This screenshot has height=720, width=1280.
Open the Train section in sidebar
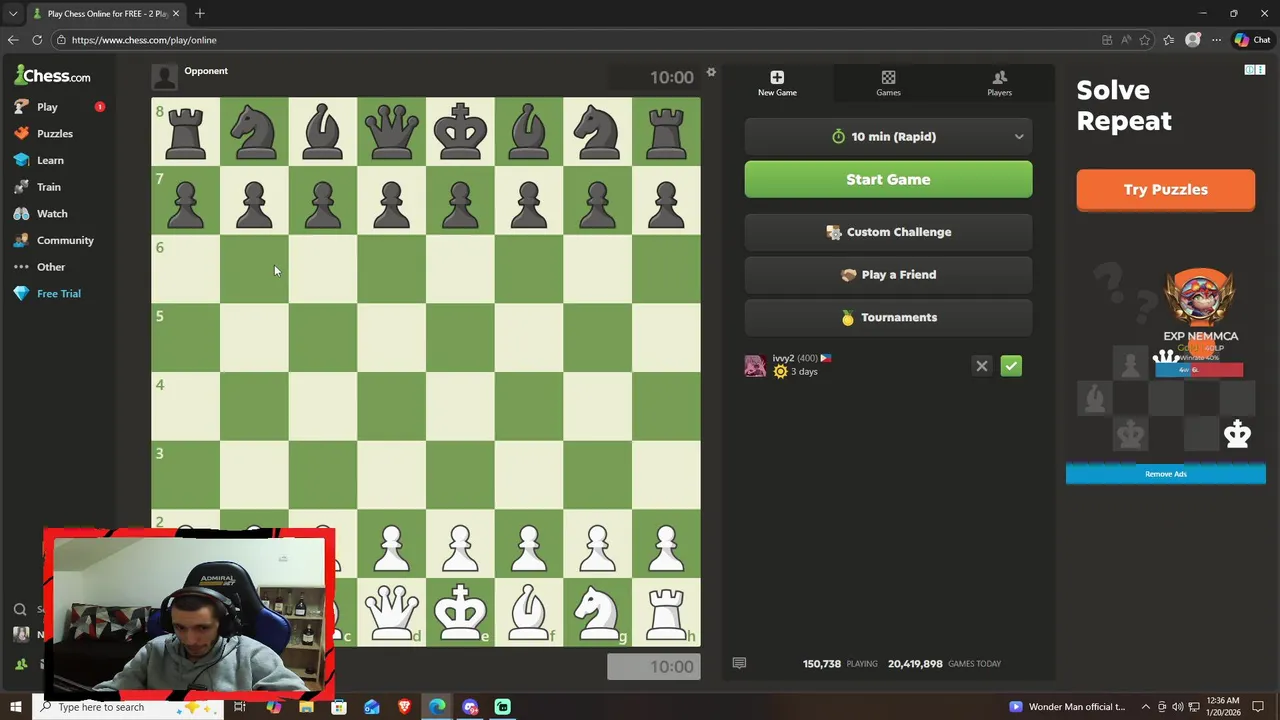click(x=37, y=187)
